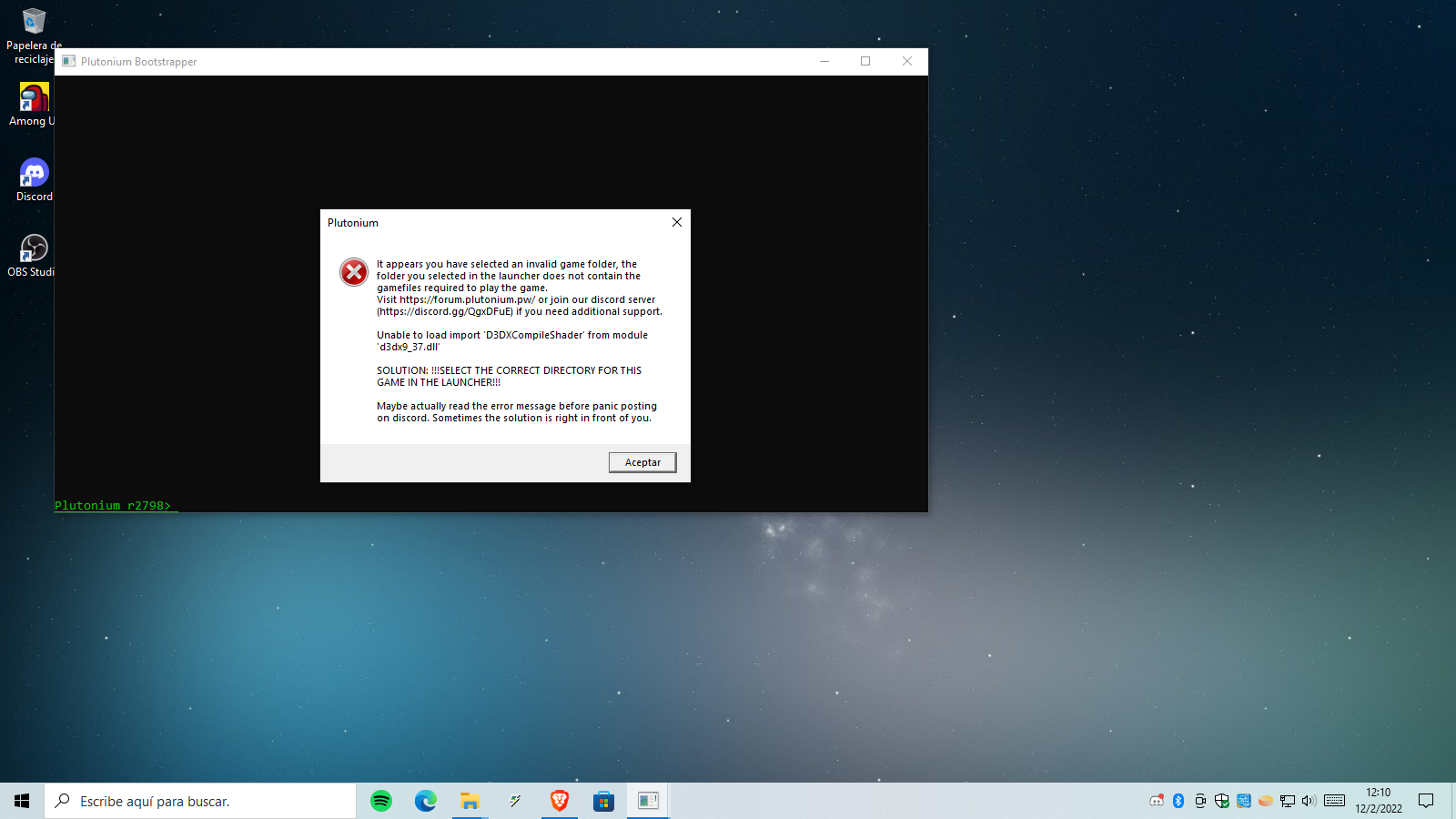The width and height of the screenshot is (1456, 819).
Task: Click the blue remote display tray icon
Action: [x=1244, y=801]
